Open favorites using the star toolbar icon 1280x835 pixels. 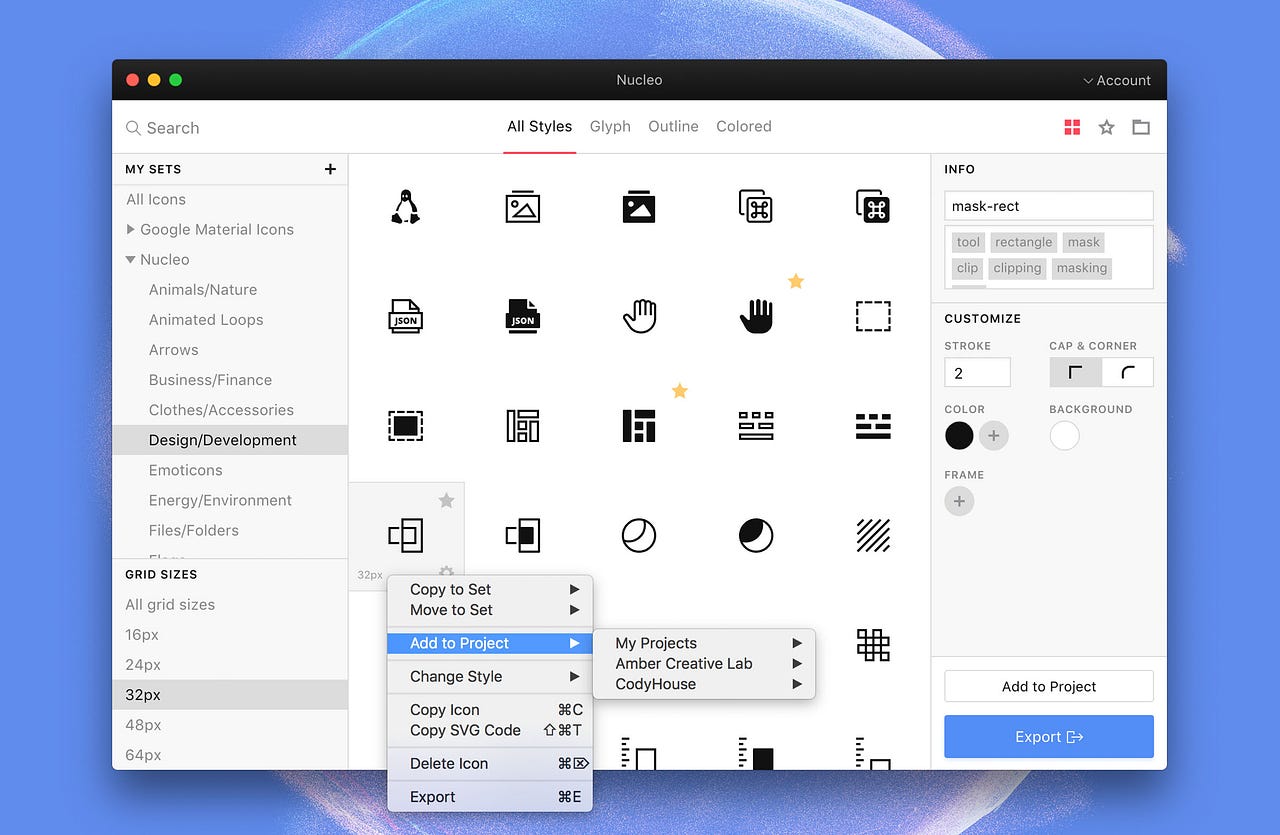tap(1105, 126)
